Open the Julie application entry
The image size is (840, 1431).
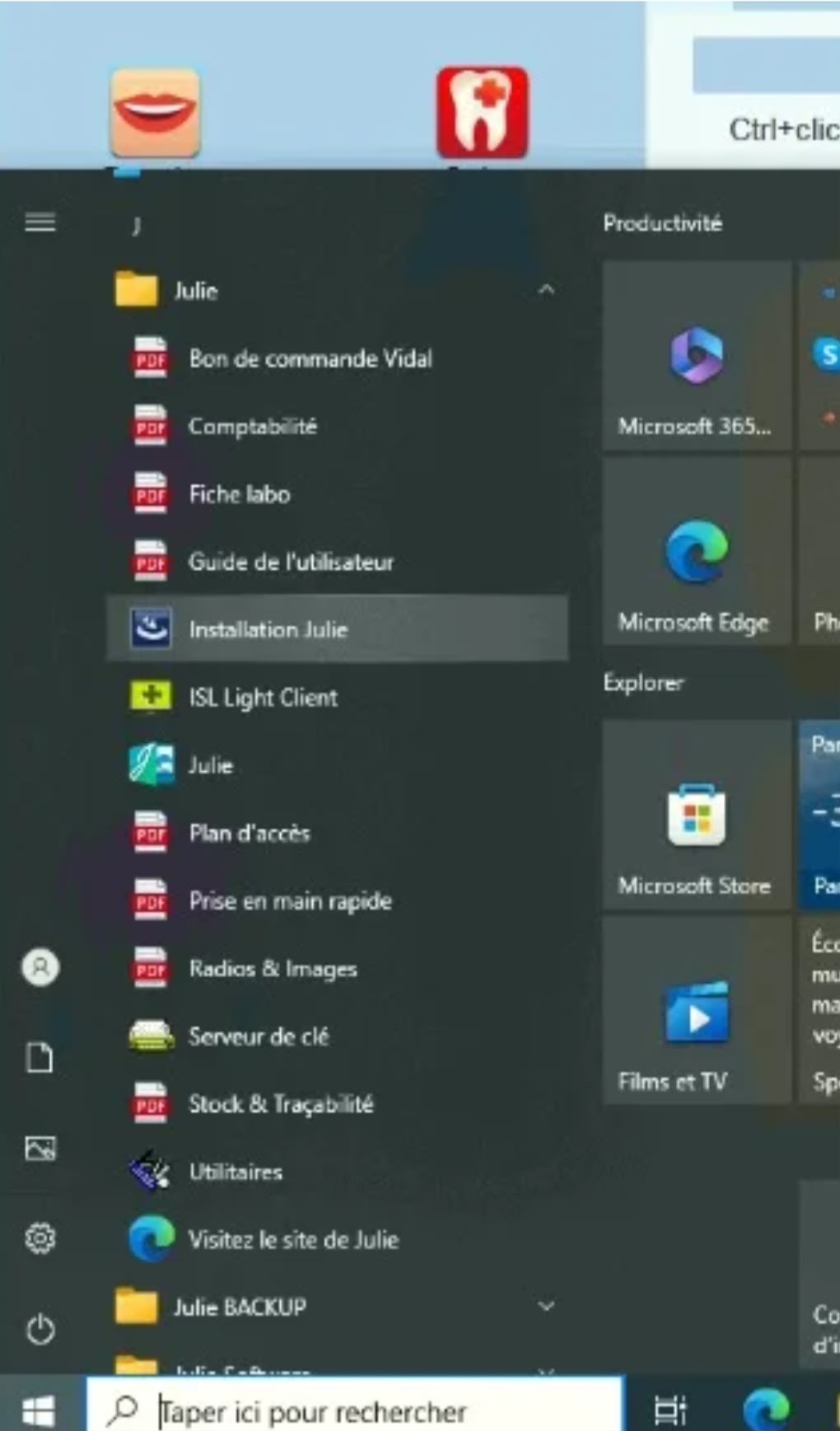coord(210,765)
